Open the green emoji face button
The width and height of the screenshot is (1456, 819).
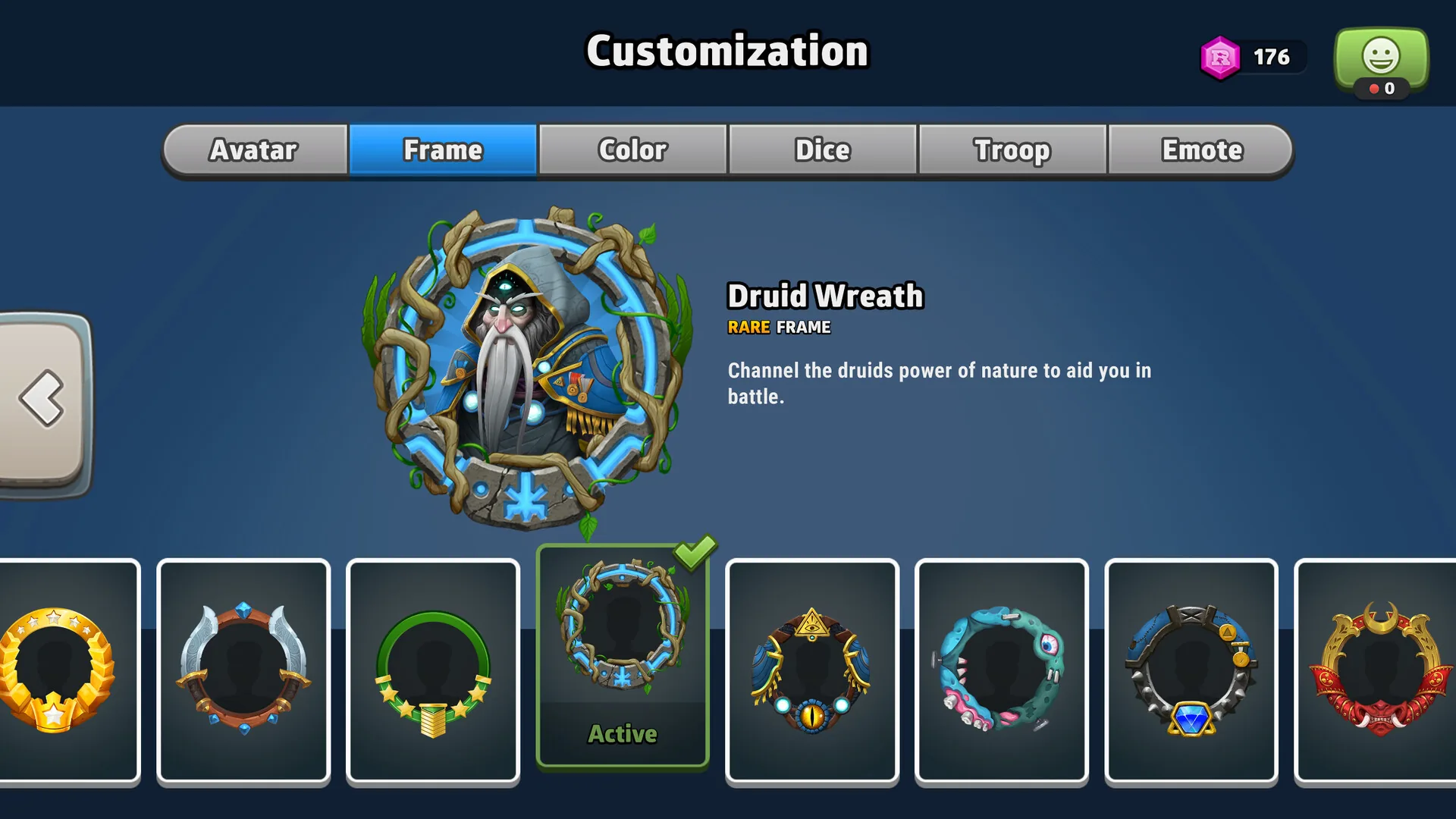tap(1381, 61)
